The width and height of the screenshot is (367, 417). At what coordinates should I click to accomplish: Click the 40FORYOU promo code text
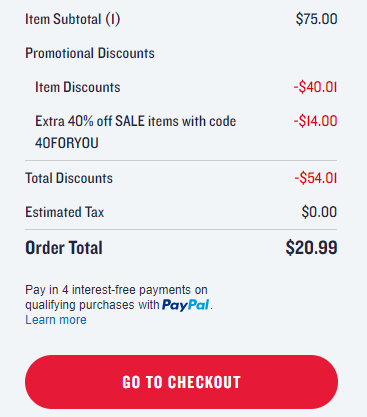tap(67, 143)
